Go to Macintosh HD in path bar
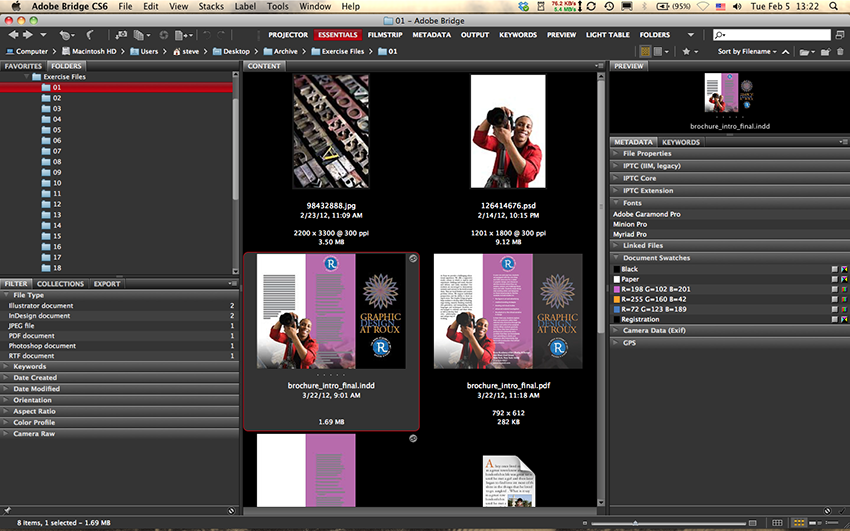 click(x=89, y=51)
